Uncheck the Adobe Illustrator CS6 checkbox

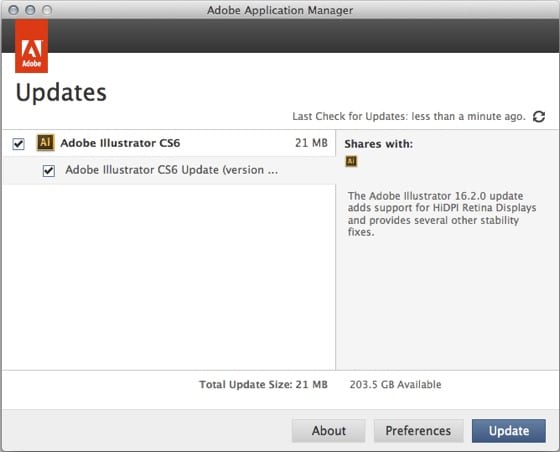[x=19, y=144]
